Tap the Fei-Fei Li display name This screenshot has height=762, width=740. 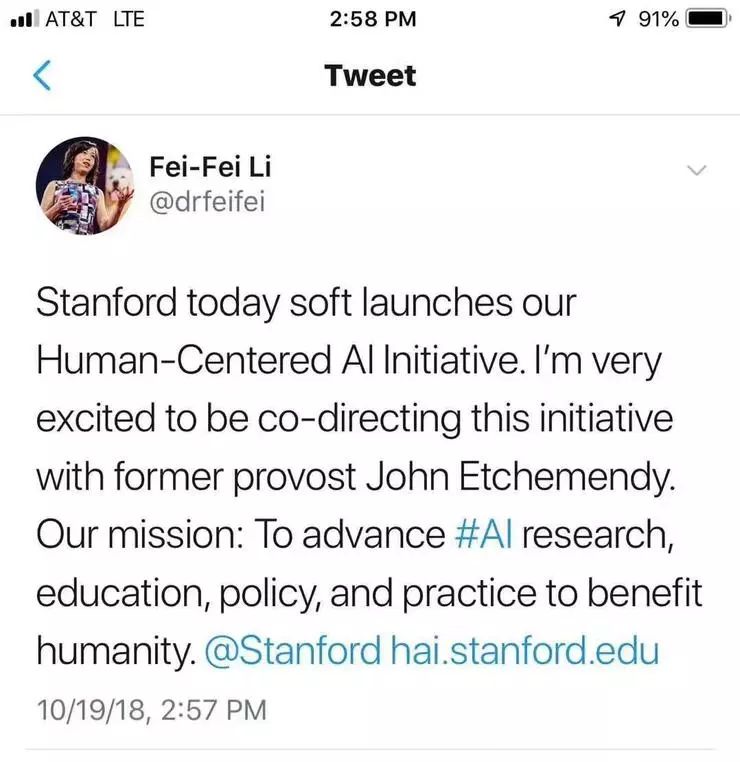[209, 167]
